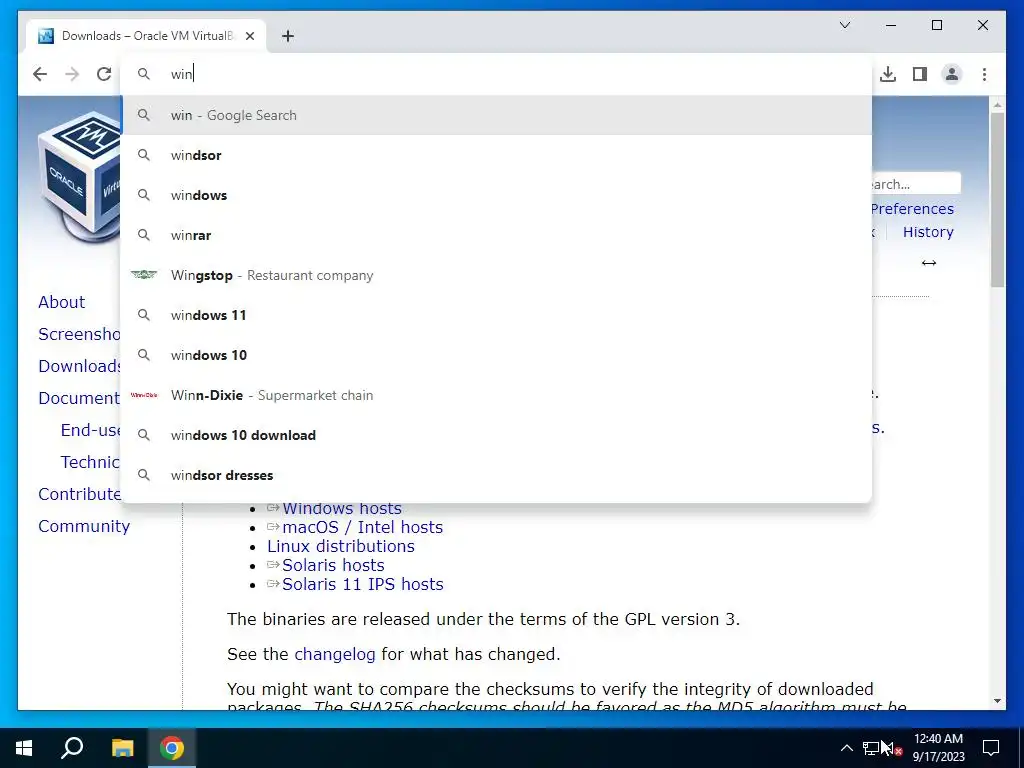
Task: Pick the 'windows 11' suggestion
Action: 496,315
